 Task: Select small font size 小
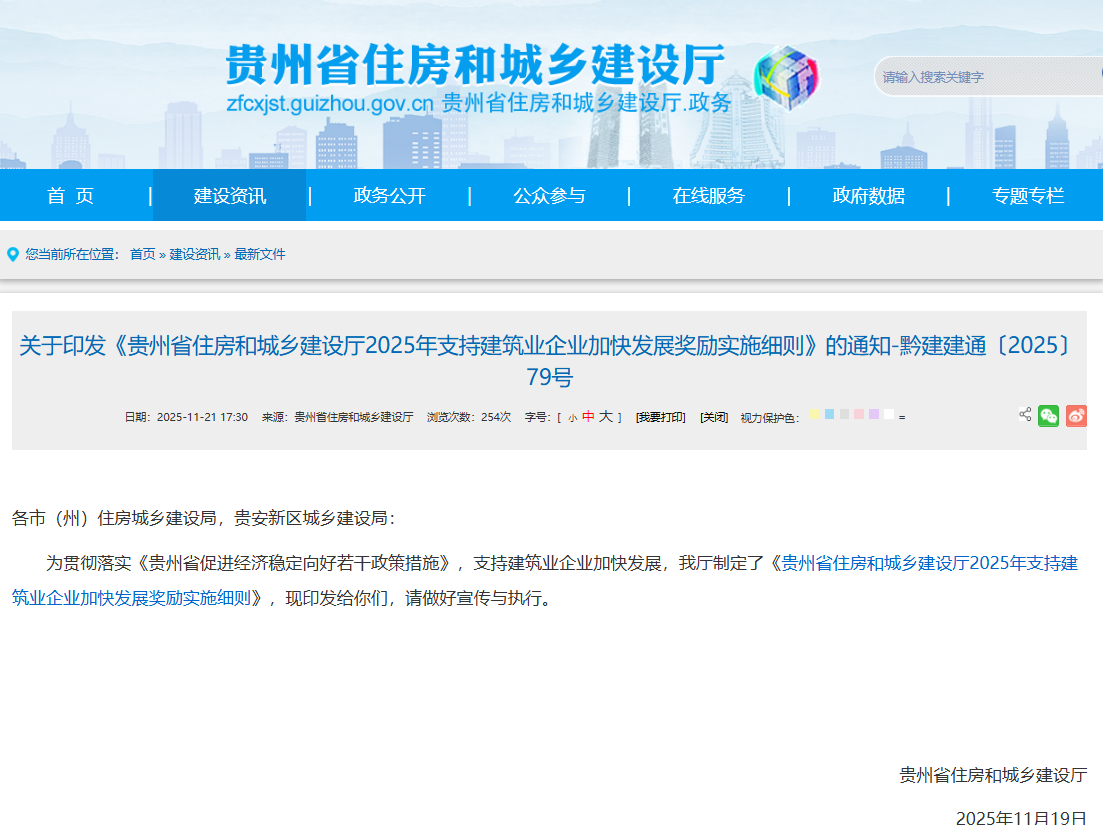click(x=572, y=418)
